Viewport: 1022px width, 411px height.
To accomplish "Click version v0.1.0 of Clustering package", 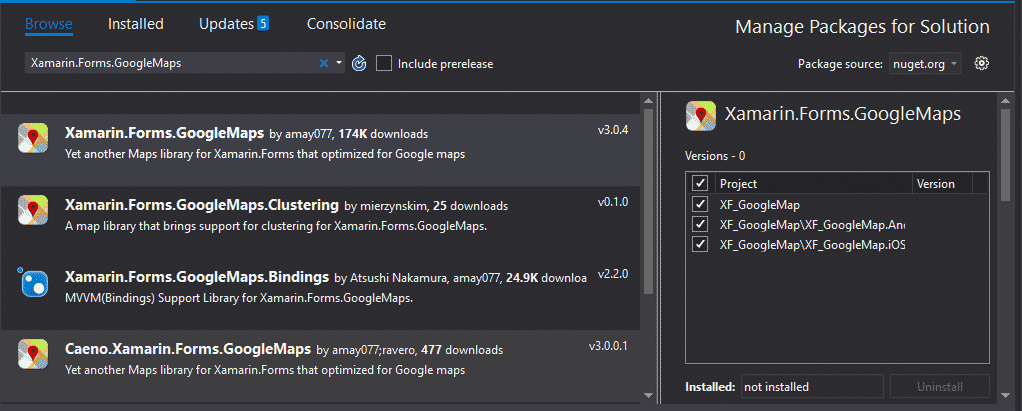I will (613, 201).
